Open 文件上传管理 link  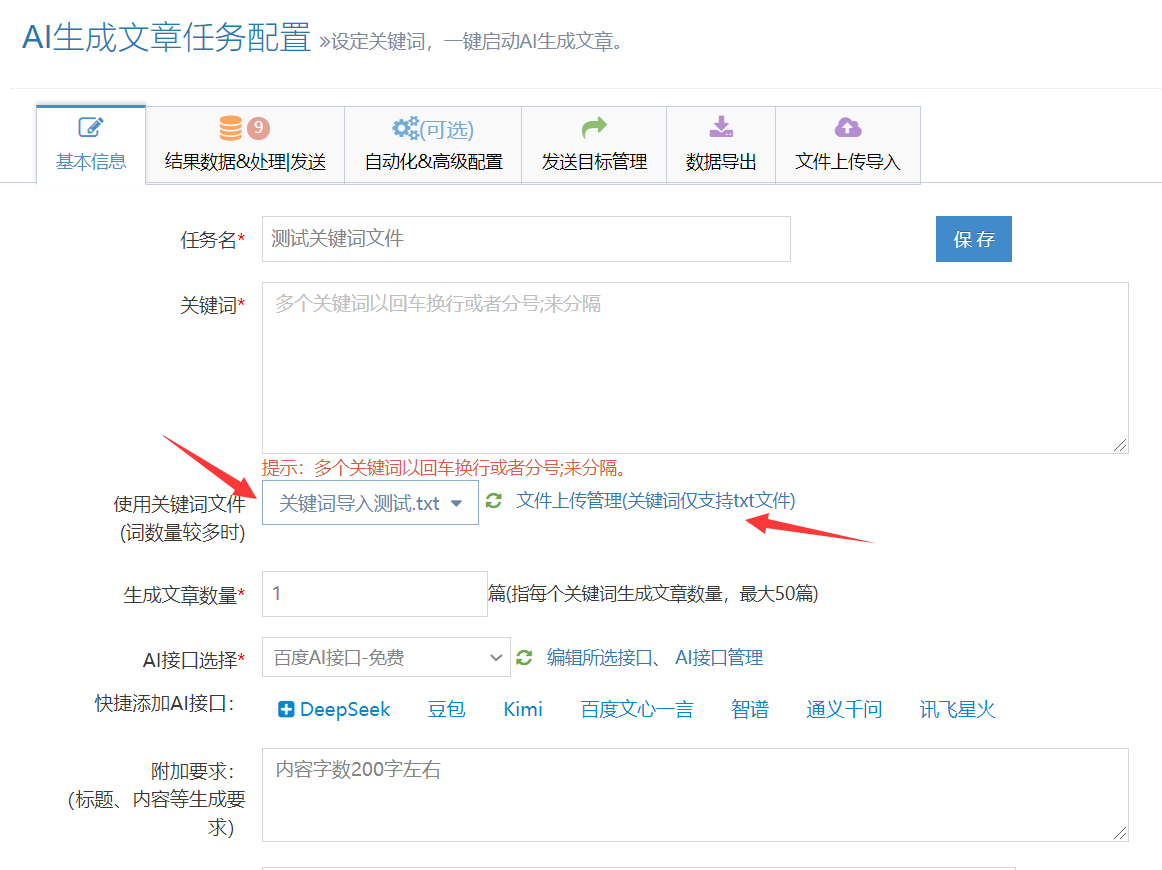(655, 501)
